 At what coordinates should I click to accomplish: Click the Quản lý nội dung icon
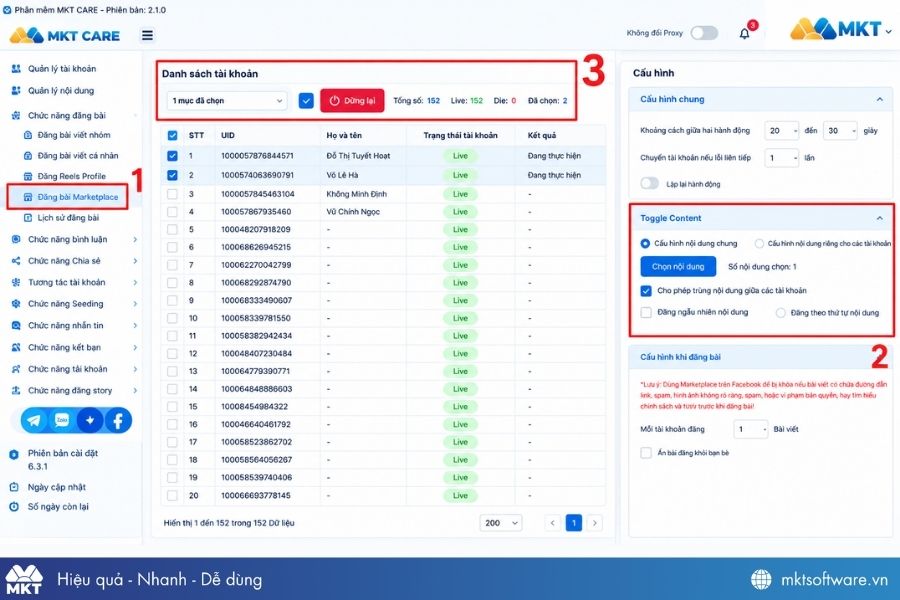click(16, 91)
